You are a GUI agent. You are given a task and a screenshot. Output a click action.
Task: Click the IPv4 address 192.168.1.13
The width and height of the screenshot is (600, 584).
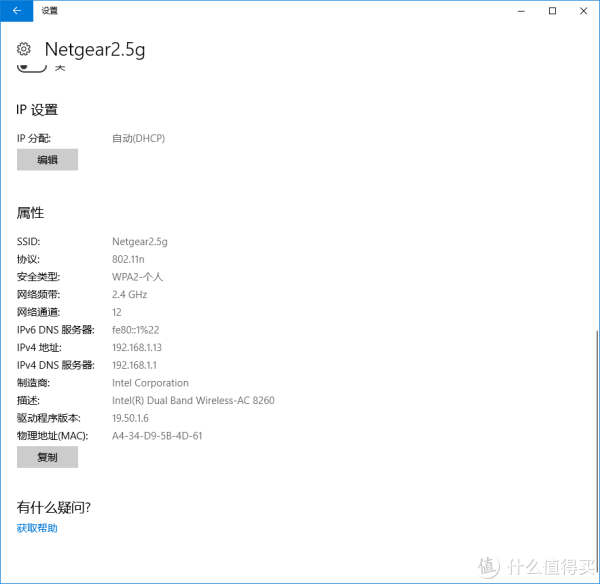(137, 347)
